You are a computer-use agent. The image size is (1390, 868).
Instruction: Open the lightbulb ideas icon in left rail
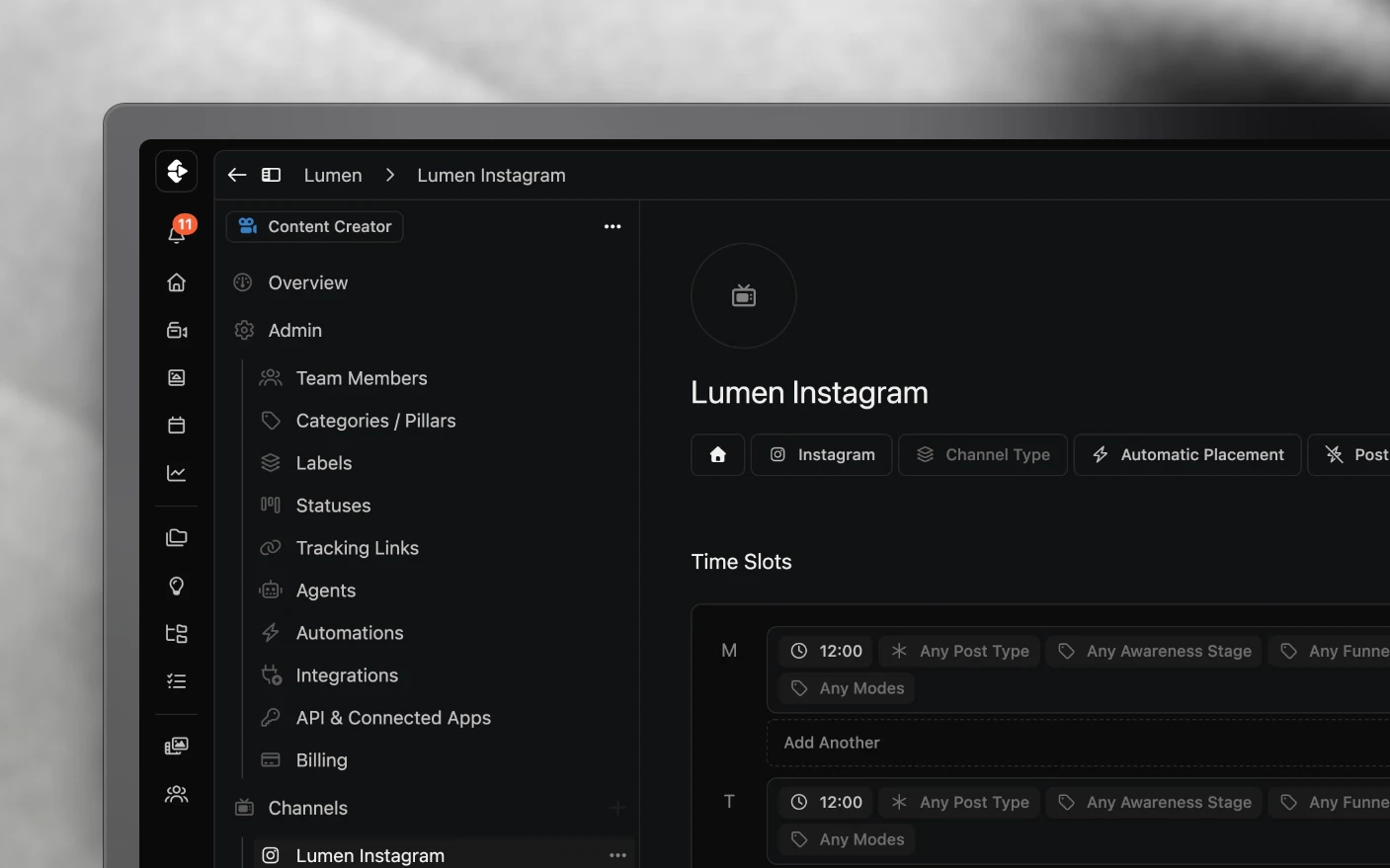[177, 587]
